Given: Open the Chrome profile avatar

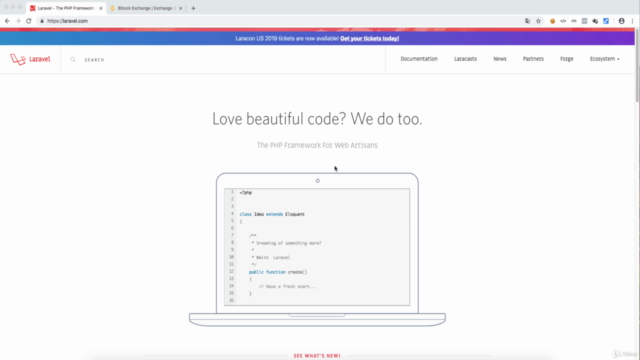Looking at the screenshot, I should (622, 21).
